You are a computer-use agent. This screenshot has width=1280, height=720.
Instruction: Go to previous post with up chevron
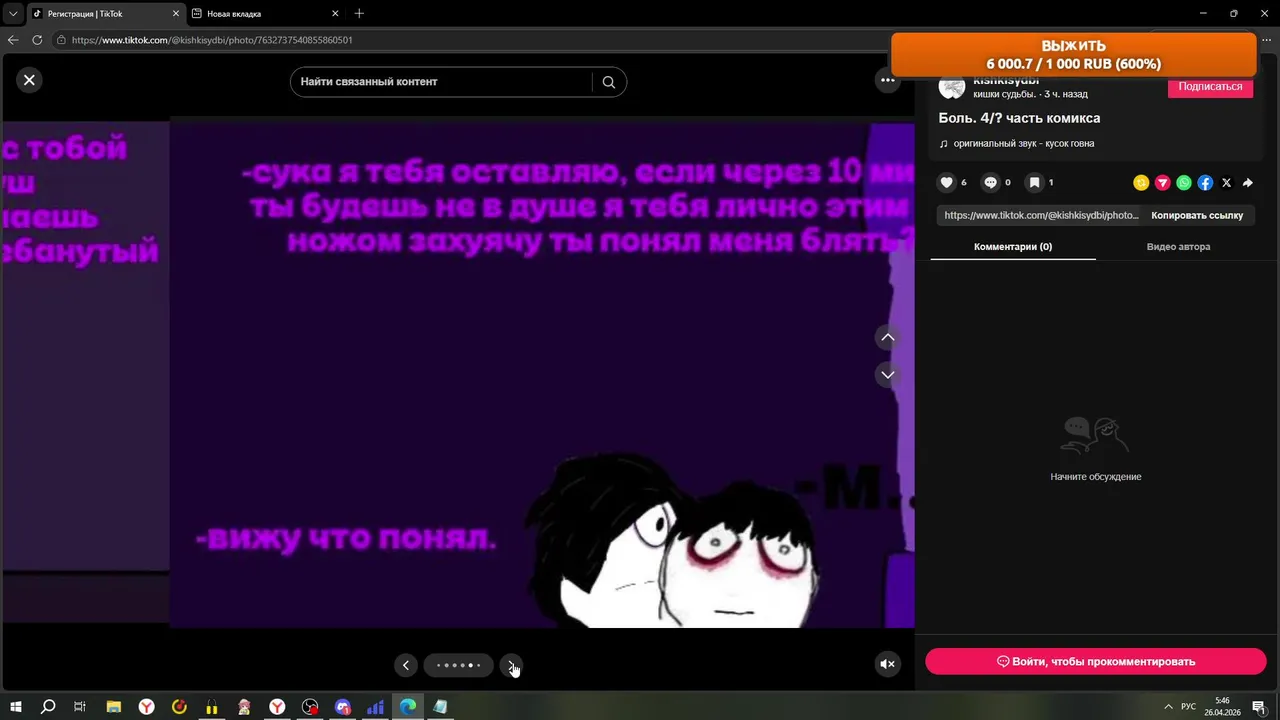[x=887, y=337]
